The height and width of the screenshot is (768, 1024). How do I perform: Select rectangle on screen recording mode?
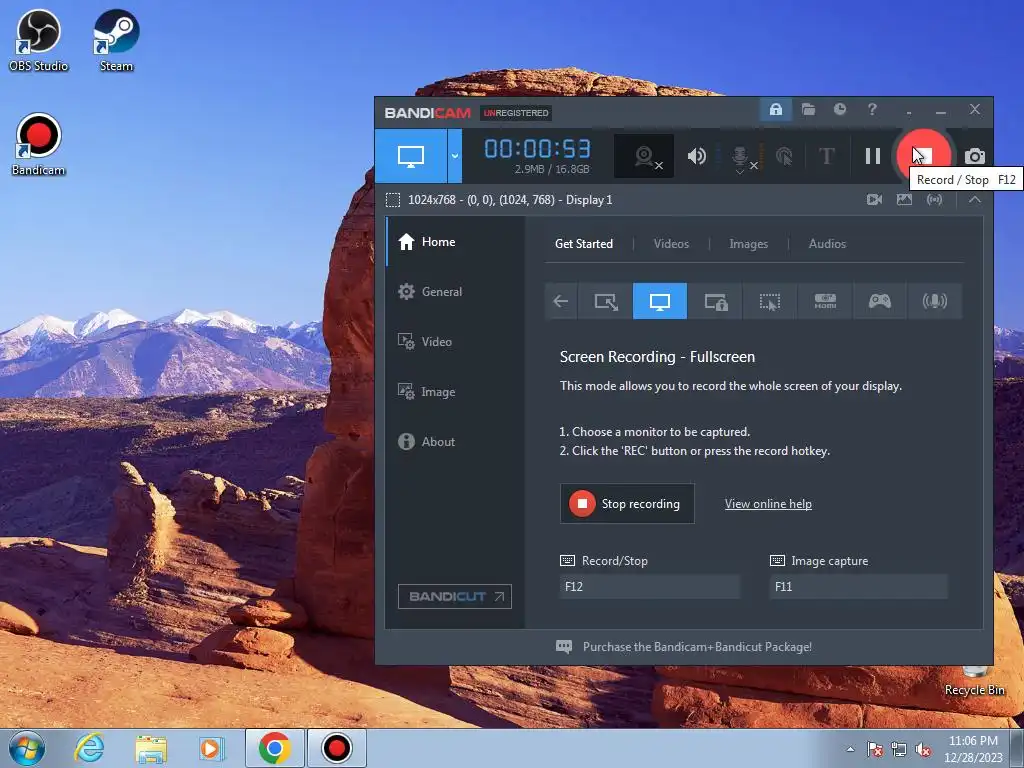(605, 301)
